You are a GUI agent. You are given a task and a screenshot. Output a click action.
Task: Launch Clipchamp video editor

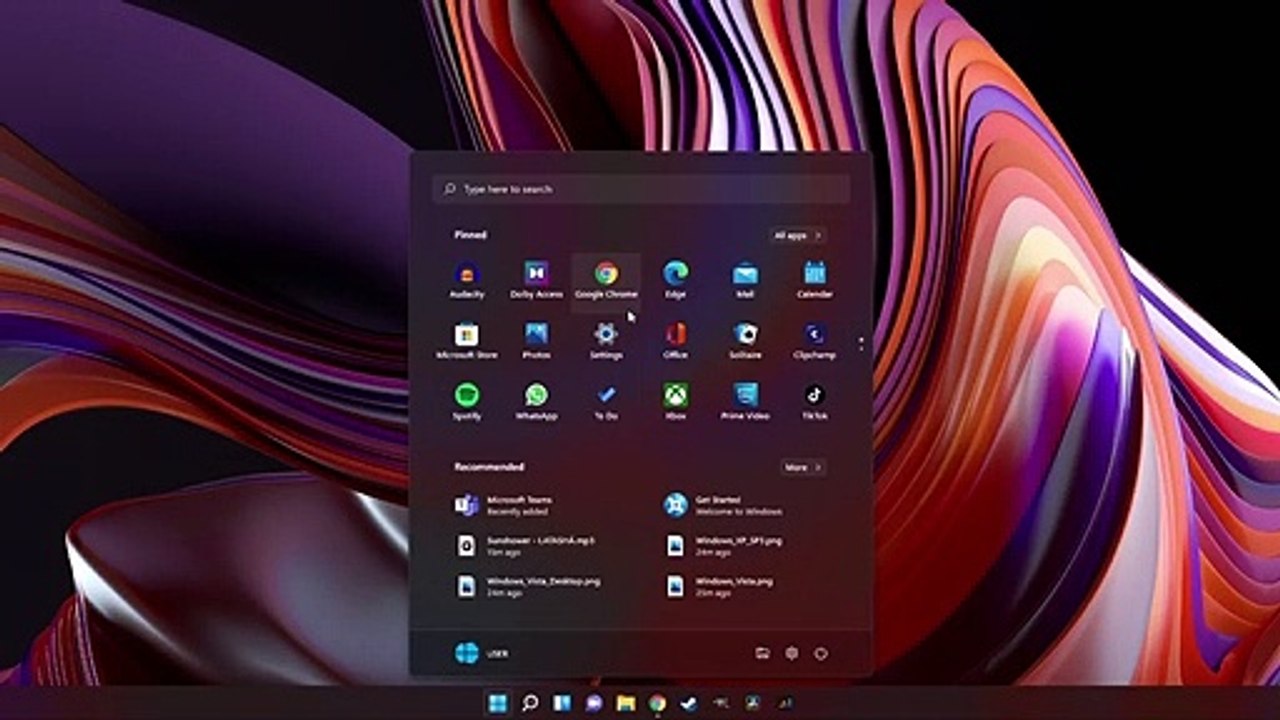[x=814, y=340]
